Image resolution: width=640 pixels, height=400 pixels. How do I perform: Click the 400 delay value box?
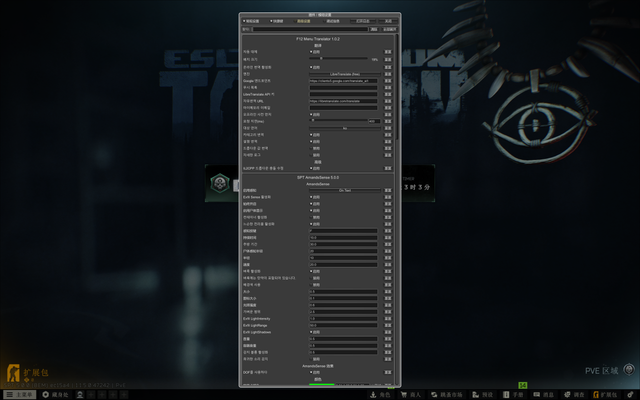click(375, 121)
